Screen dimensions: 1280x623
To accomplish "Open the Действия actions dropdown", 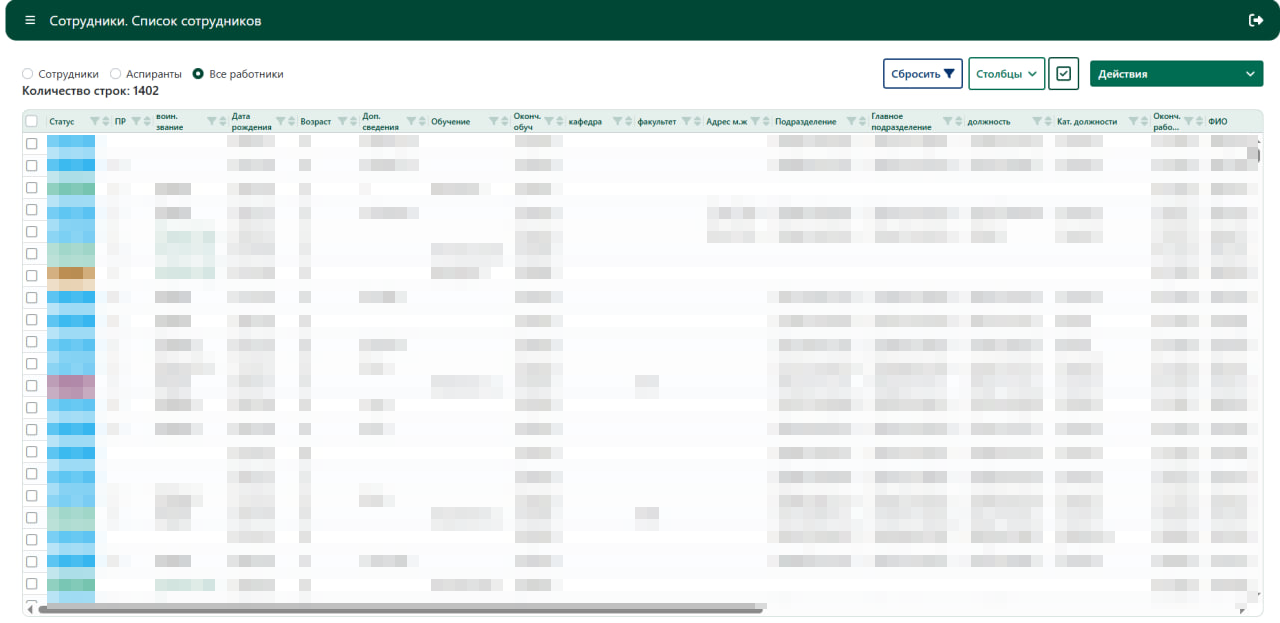I will [x=1176, y=74].
